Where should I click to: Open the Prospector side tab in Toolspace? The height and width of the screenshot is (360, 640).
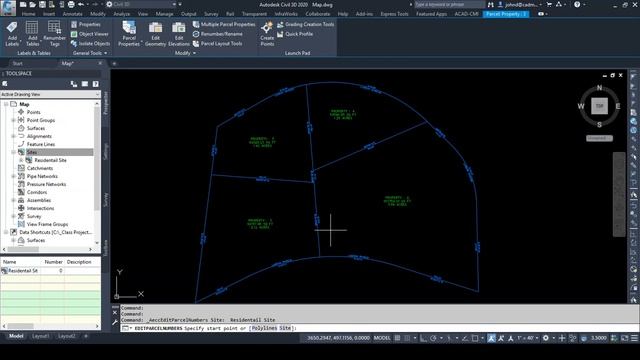[x=106, y=103]
